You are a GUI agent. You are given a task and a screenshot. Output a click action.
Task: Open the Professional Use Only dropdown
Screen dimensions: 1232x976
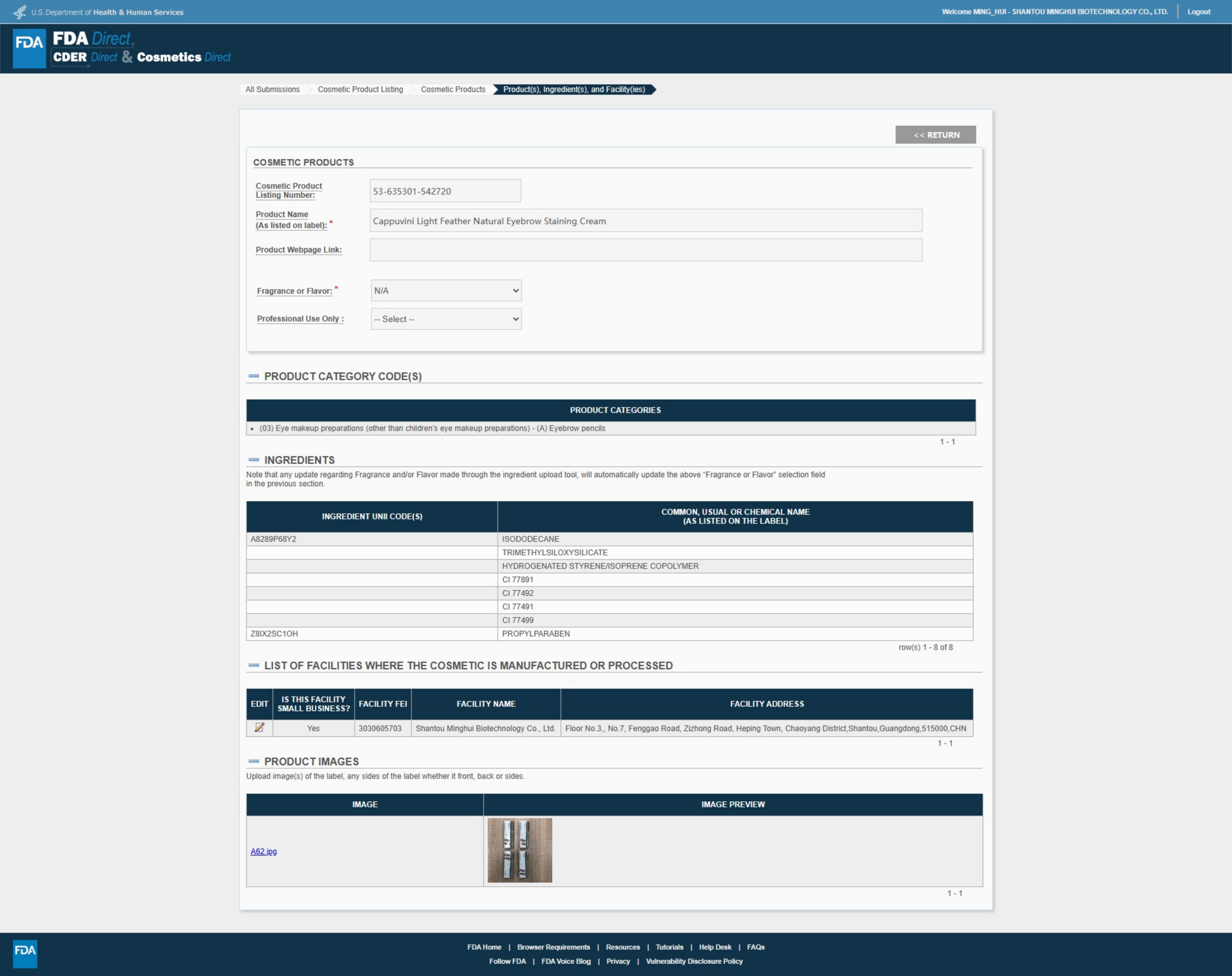click(x=446, y=319)
